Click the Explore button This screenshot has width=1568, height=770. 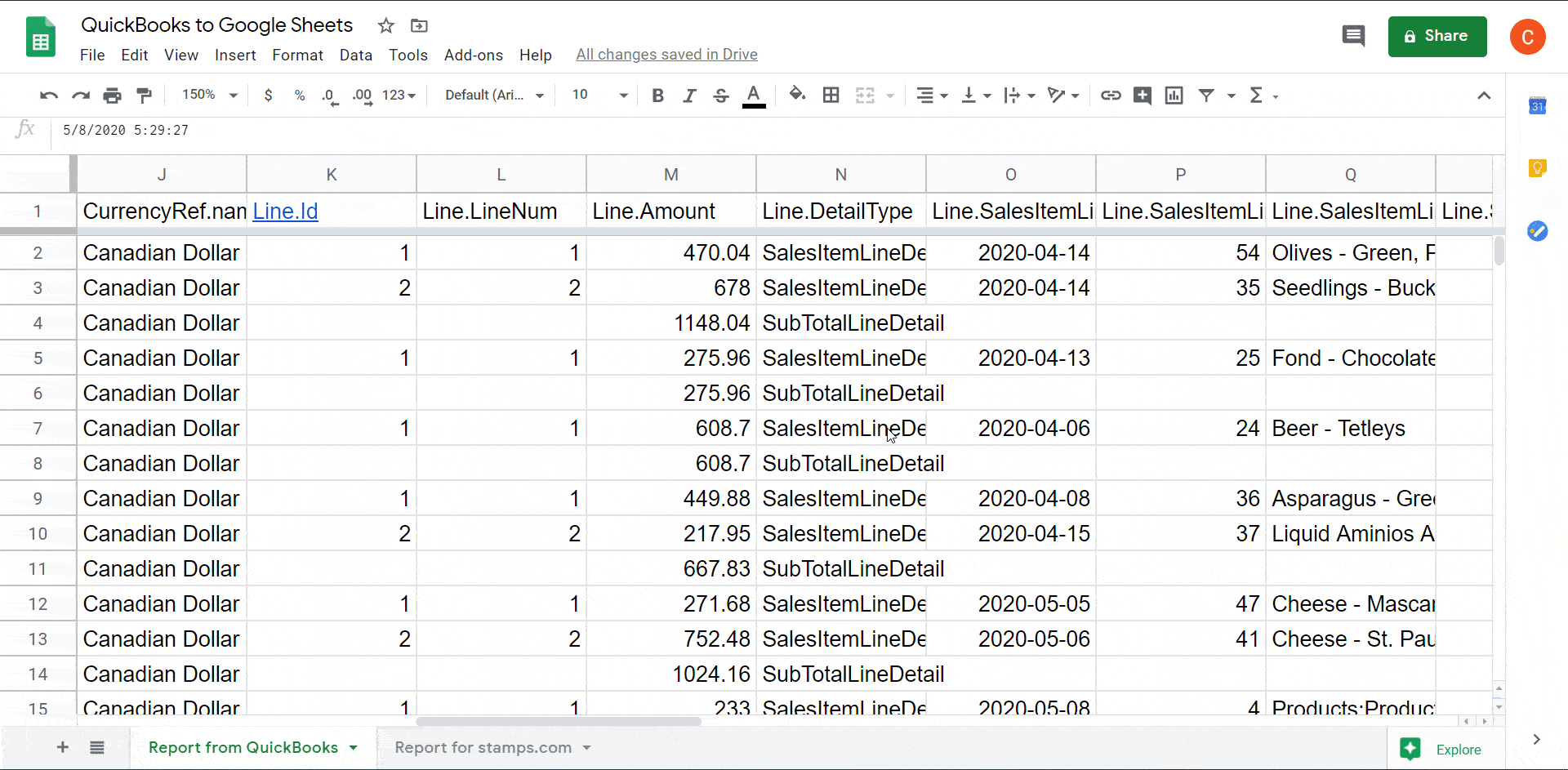coord(1441,749)
